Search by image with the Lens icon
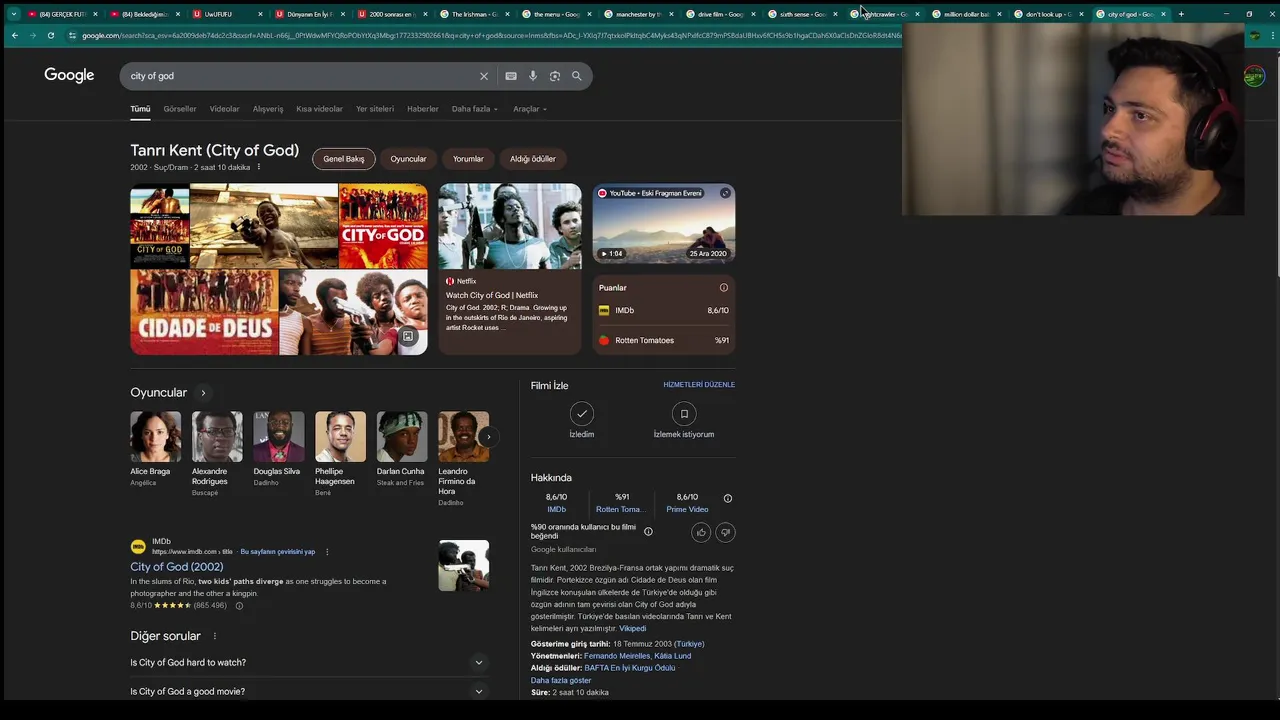The height and width of the screenshot is (720, 1280). click(x=555, y=76)
